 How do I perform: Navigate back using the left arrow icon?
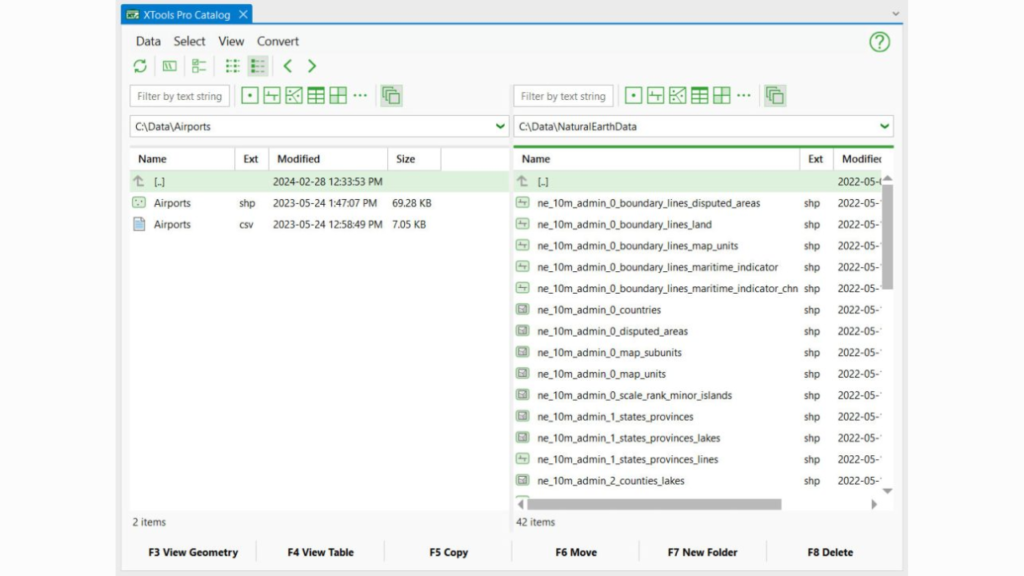coord(287,65)
